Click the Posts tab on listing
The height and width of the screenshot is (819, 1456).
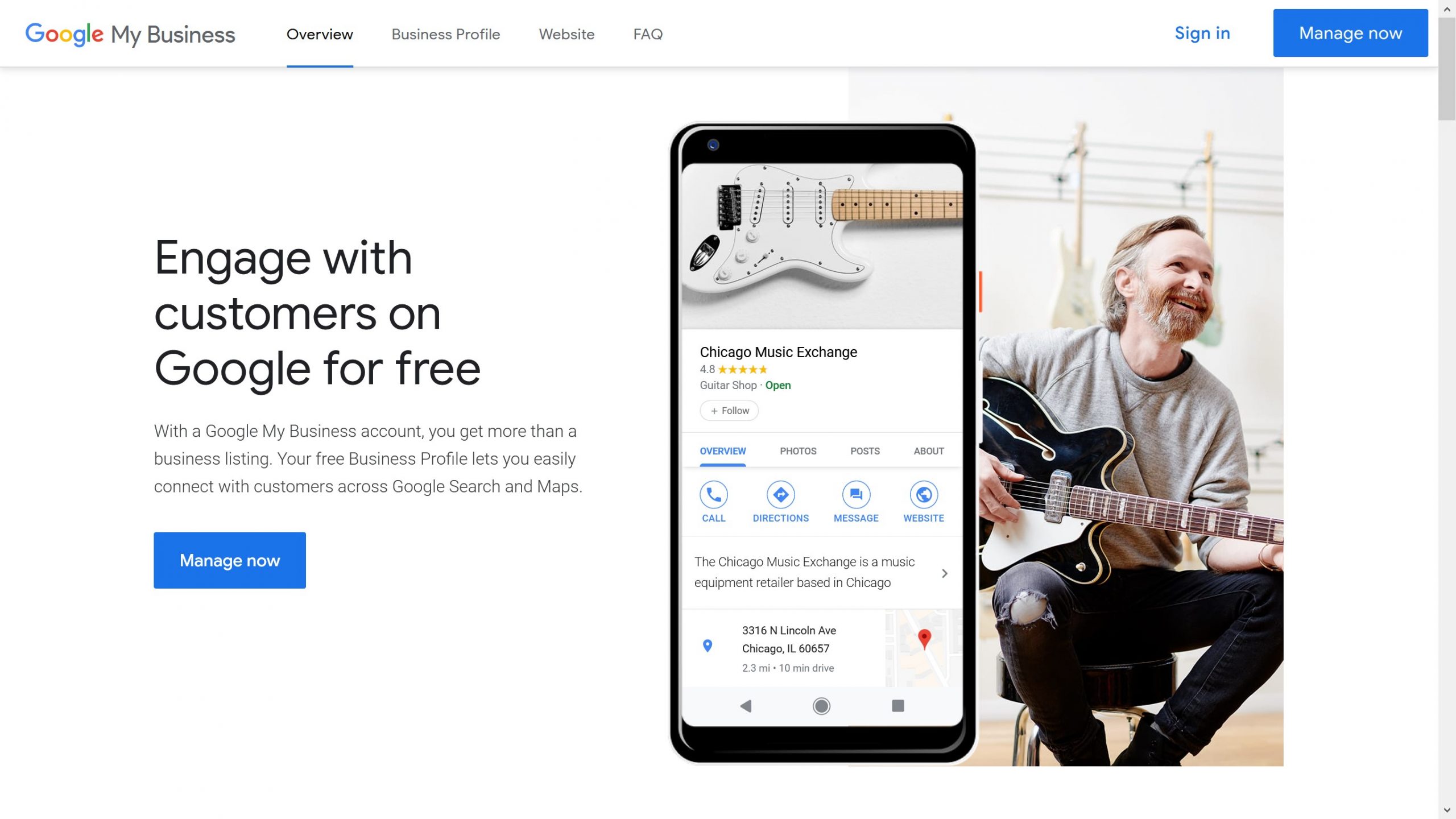tap(864, 450)
